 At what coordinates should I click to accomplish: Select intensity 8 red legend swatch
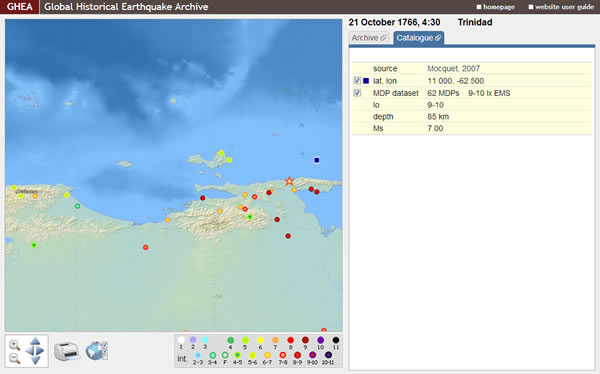click(290, 340)
